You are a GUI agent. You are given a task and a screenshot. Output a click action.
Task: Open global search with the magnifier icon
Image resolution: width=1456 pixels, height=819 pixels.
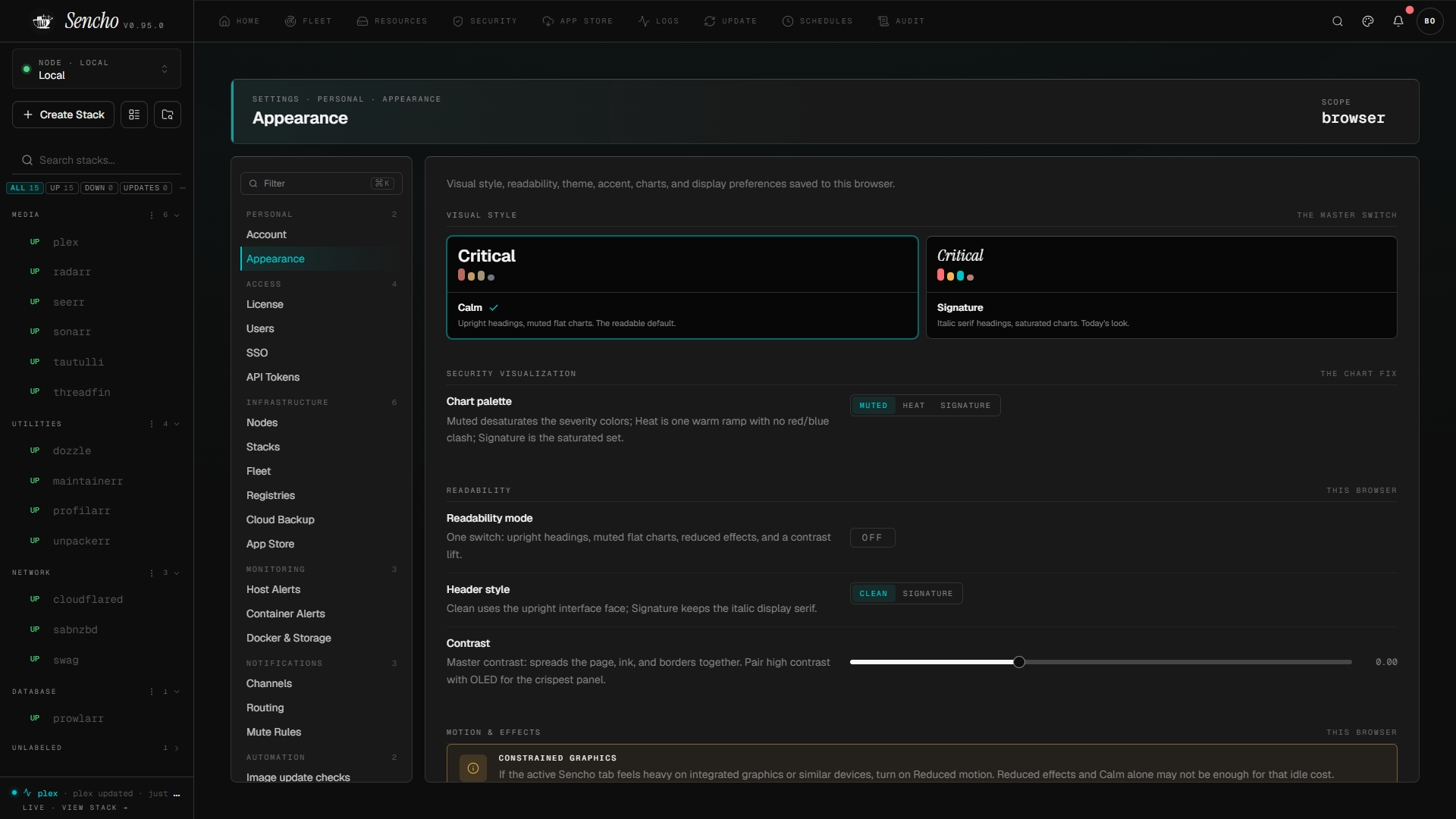coord(1338,21)
